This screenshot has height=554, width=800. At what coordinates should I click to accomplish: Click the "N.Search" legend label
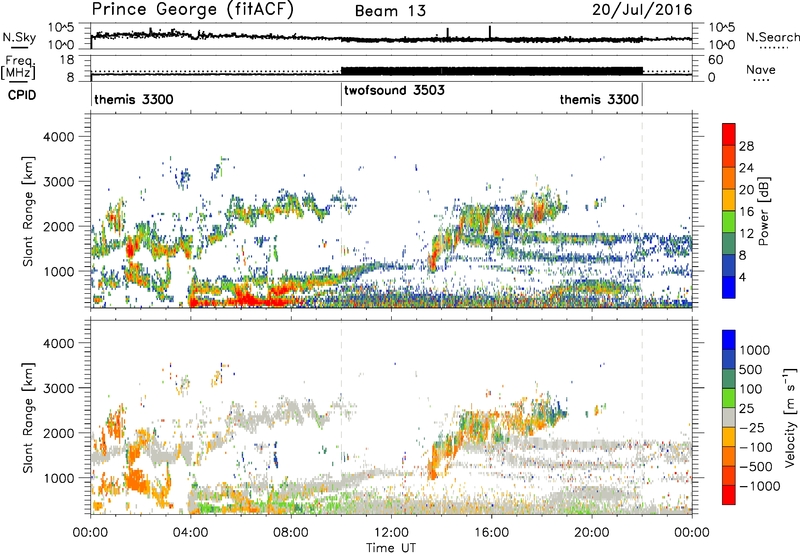coord(772,37)
